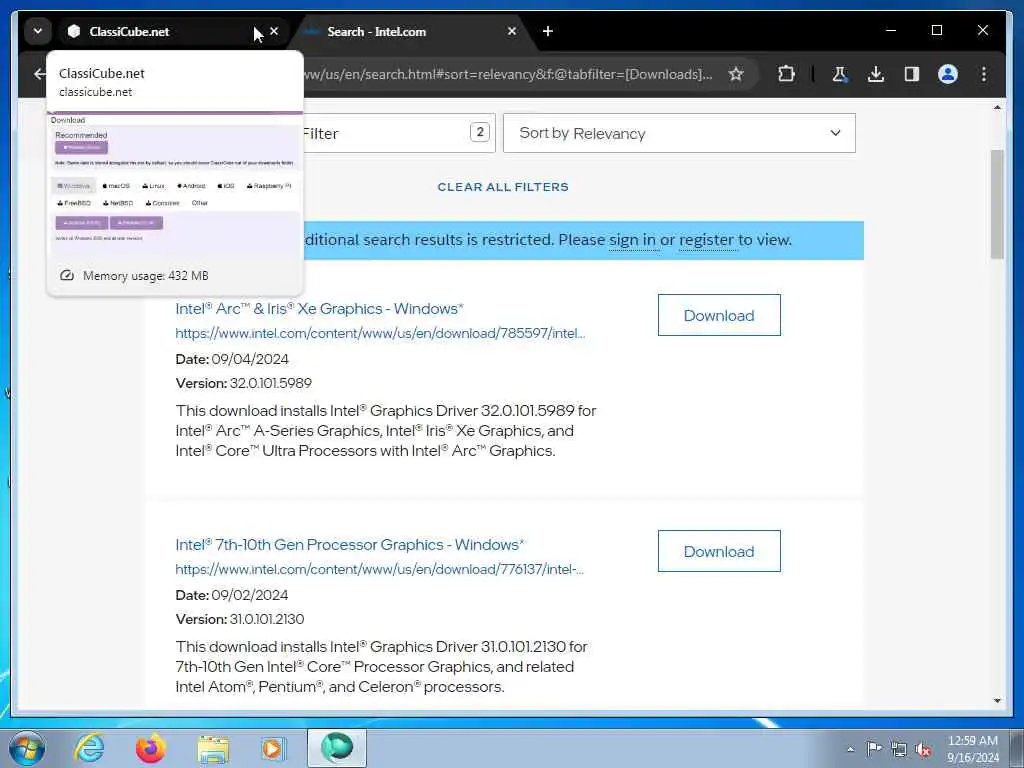Click the ClassiCube tab preview thumbnail
Screen dimensions: 1024x768
coord(175,185)
